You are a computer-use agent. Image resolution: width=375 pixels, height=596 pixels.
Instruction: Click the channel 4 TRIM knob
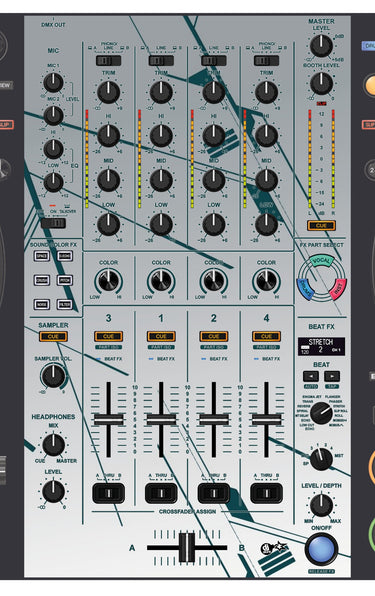coord(266,92)
